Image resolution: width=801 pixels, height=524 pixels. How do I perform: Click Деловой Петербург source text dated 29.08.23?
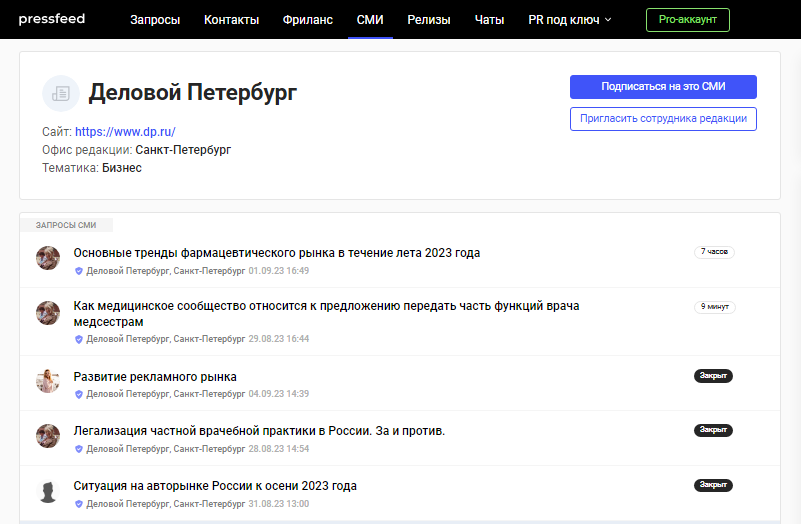pos(166,339)
